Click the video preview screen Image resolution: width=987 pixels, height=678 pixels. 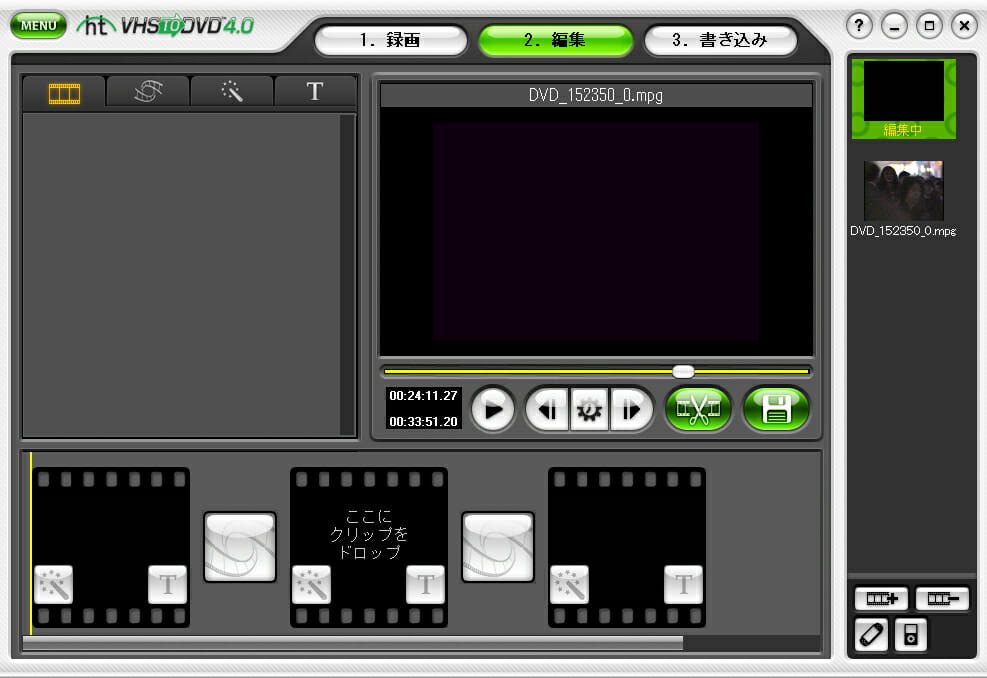595,232
